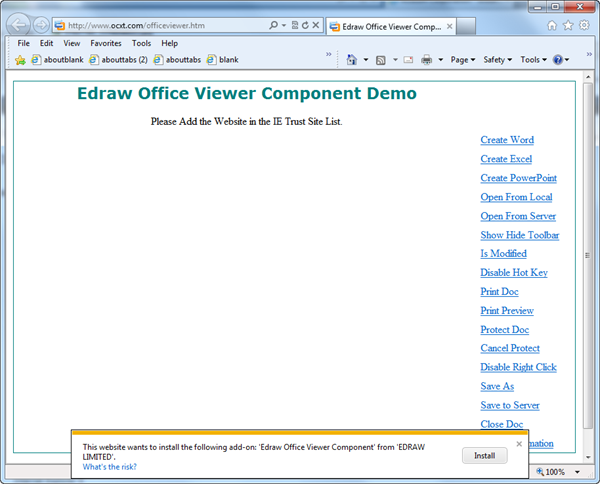Click the Create Excel link
This screenshot has width=600, height=484.
(x=506, y=159)
